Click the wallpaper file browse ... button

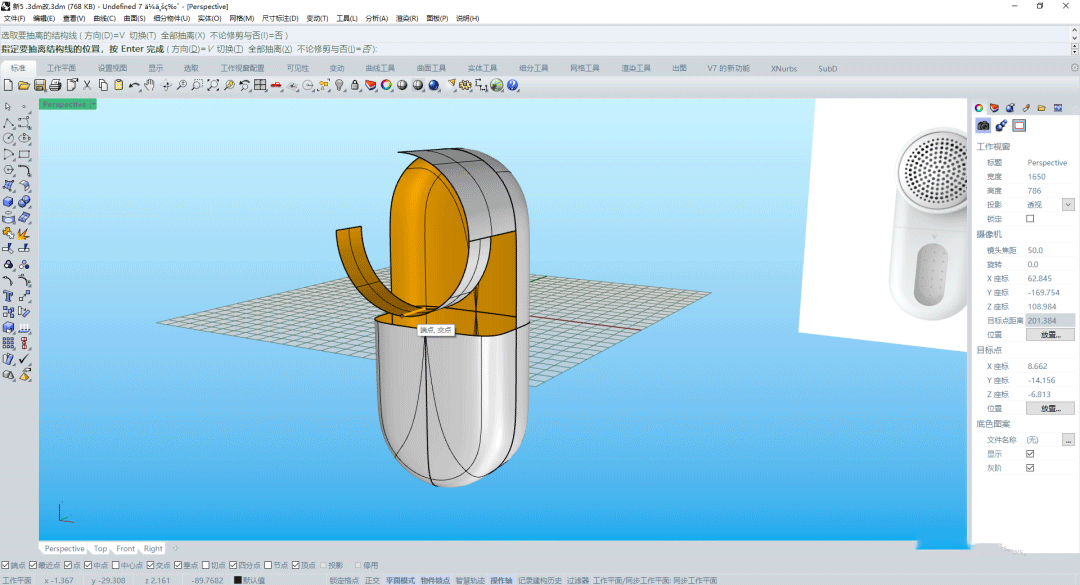pos(1068,439)
